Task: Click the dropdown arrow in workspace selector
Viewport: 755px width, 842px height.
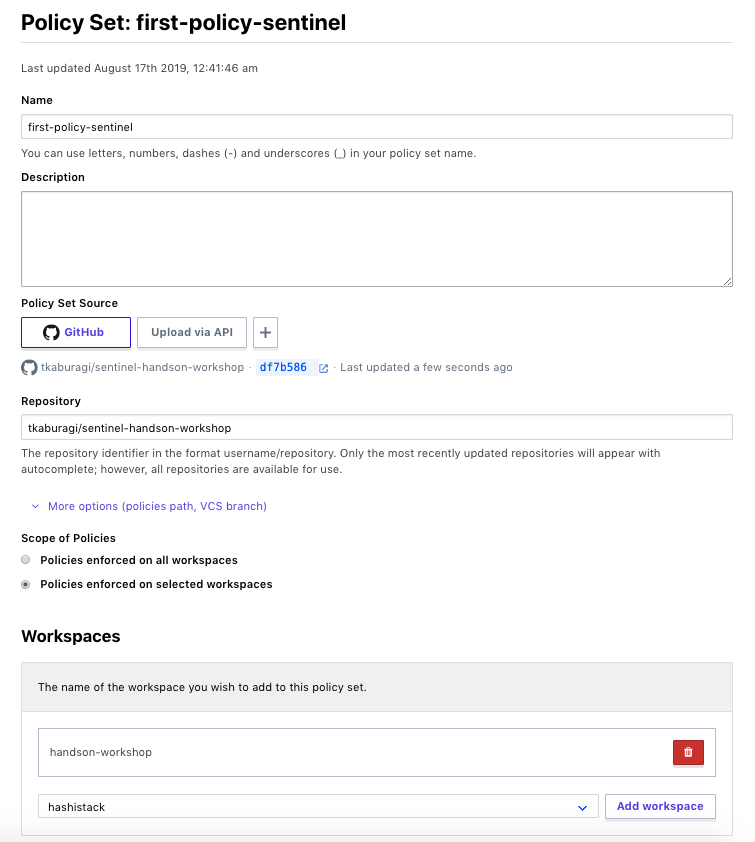Action: (582, 807)
